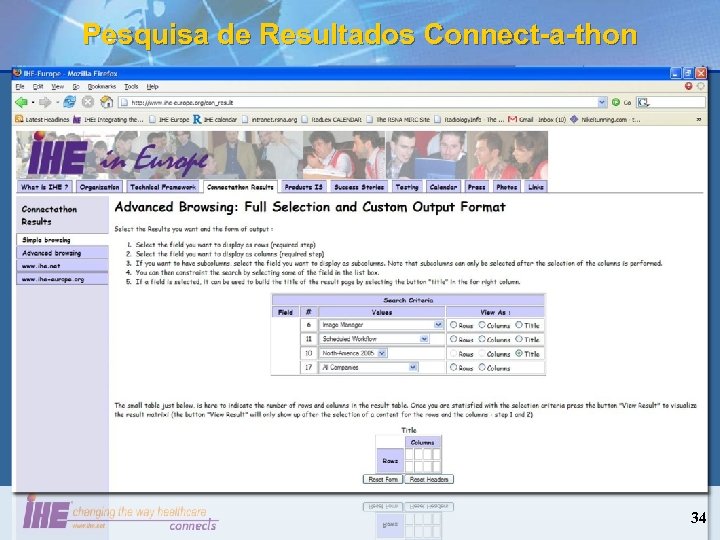Open the Latest Headlines feed bookmark
720x540 pixels.
click(x=42, y=119)
